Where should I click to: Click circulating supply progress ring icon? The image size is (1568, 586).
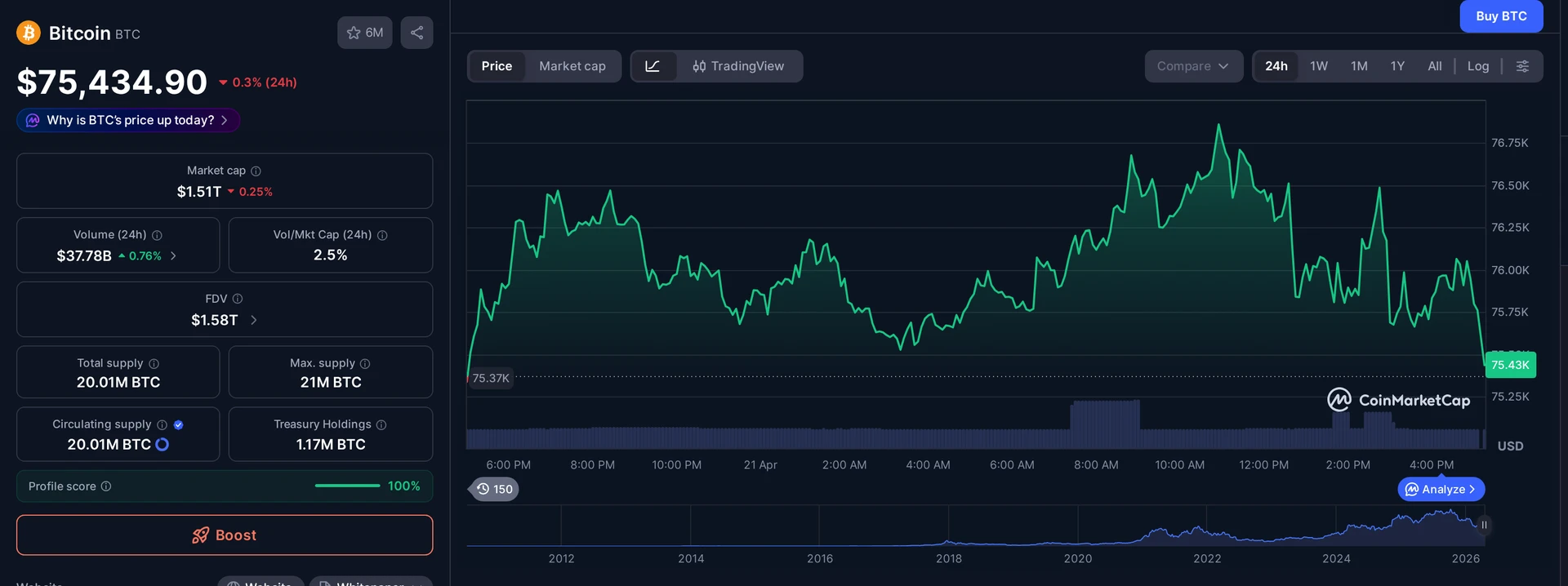(162, 444)
